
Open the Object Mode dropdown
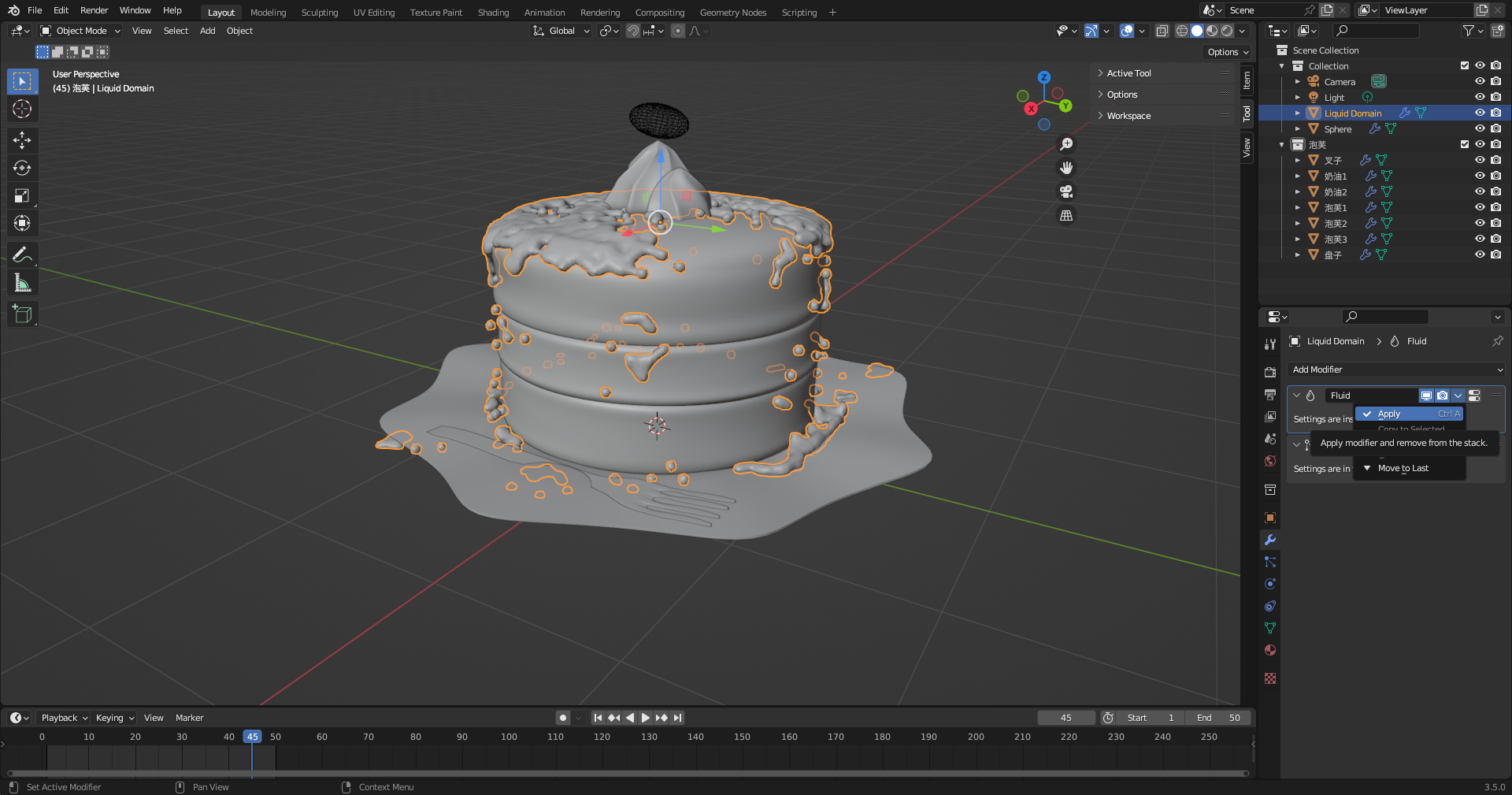pos(80,31)
